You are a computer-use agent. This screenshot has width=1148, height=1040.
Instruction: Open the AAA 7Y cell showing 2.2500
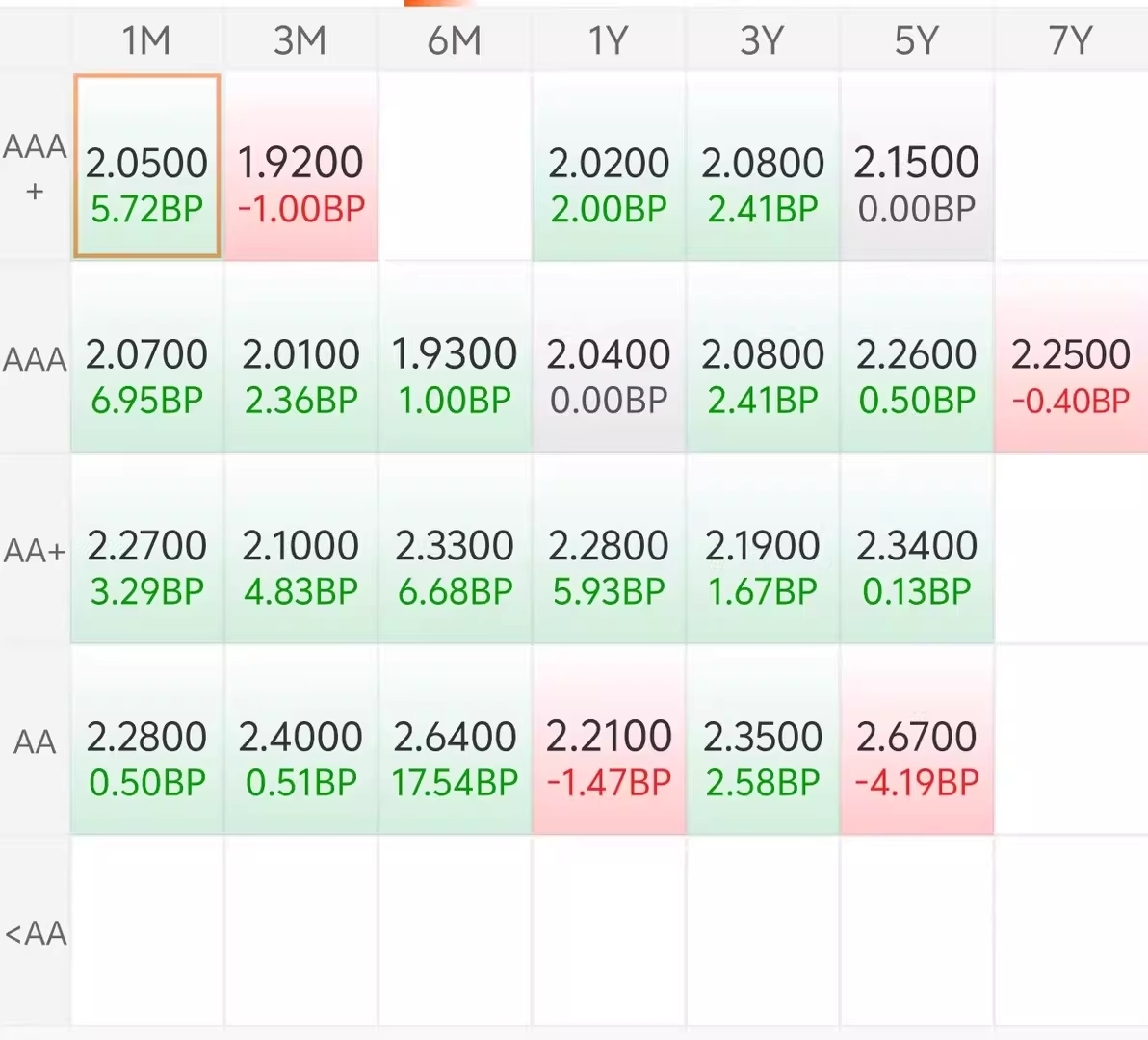click(x=1071, y=358)
